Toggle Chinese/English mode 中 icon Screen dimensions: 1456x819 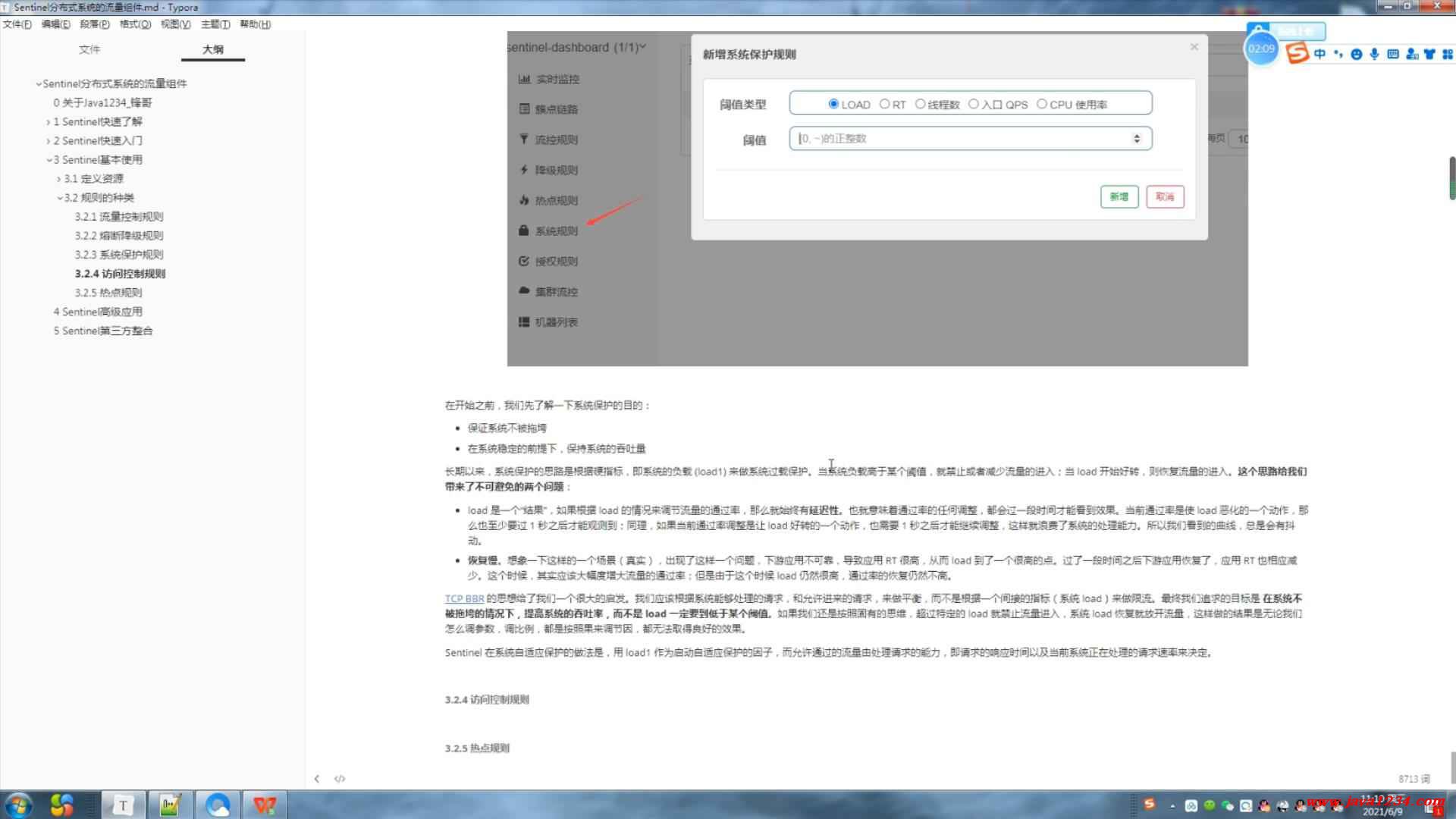pyautogui.click(x=1320, y=54)
